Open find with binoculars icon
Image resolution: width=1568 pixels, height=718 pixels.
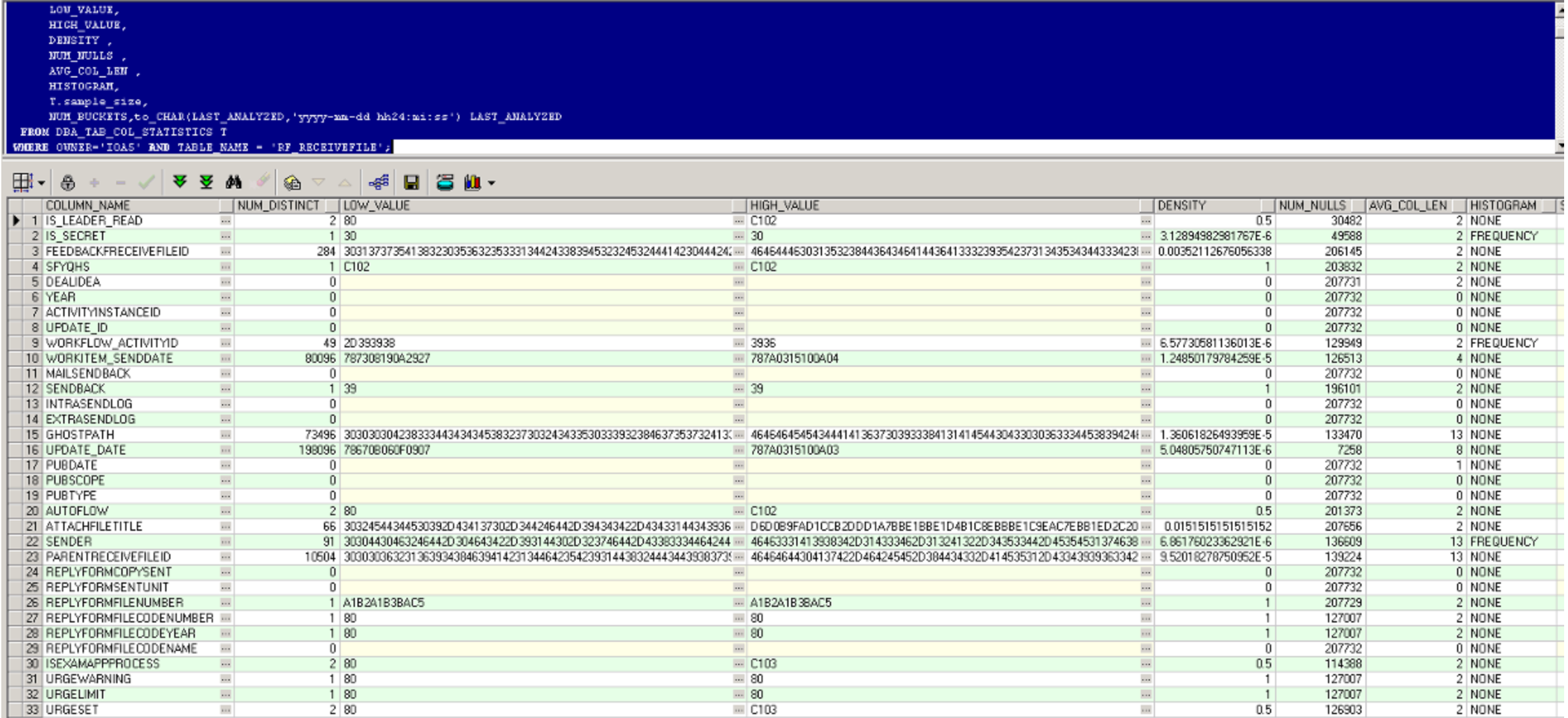234,183
